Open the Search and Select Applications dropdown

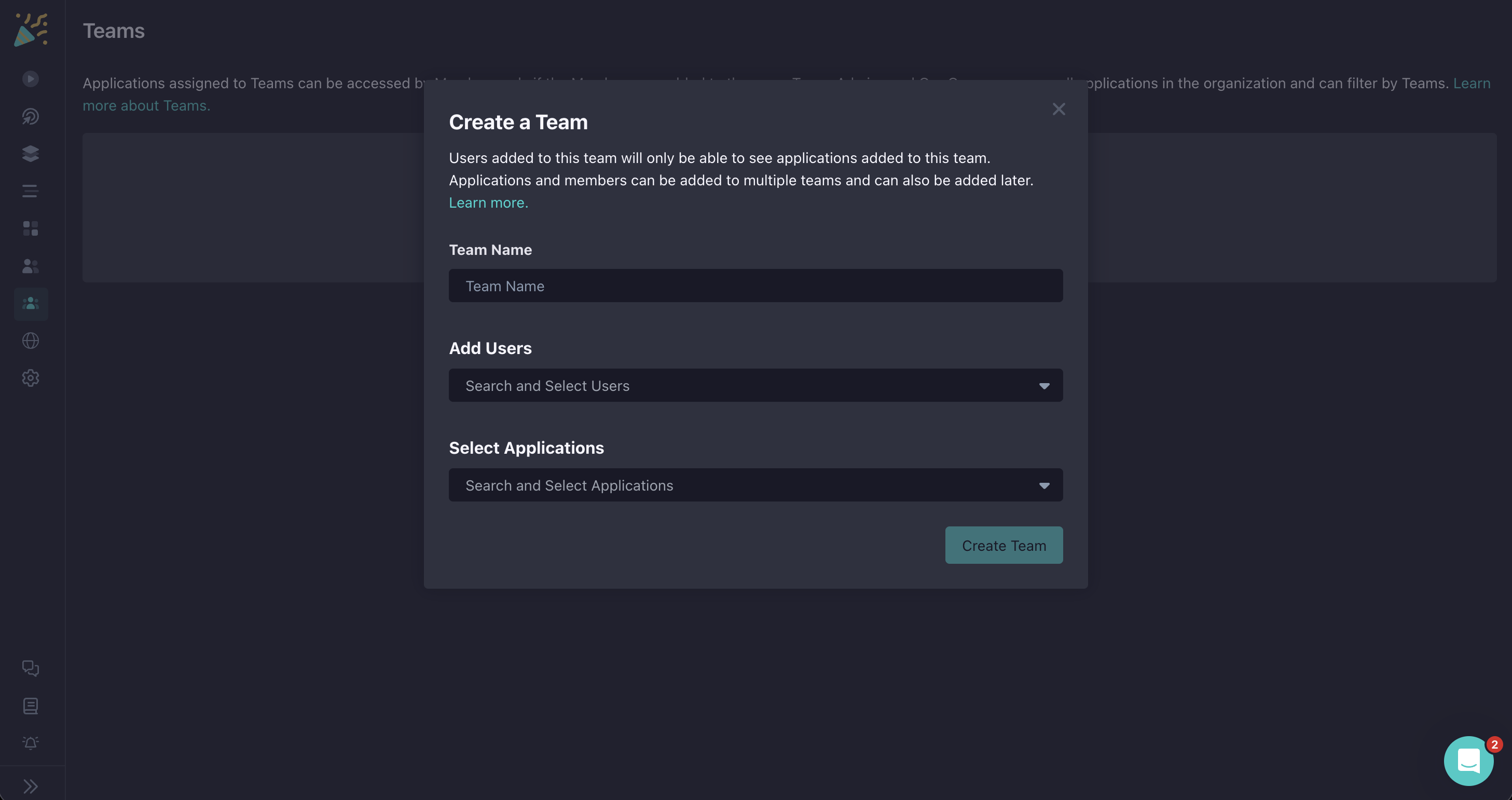pos(755,485)
